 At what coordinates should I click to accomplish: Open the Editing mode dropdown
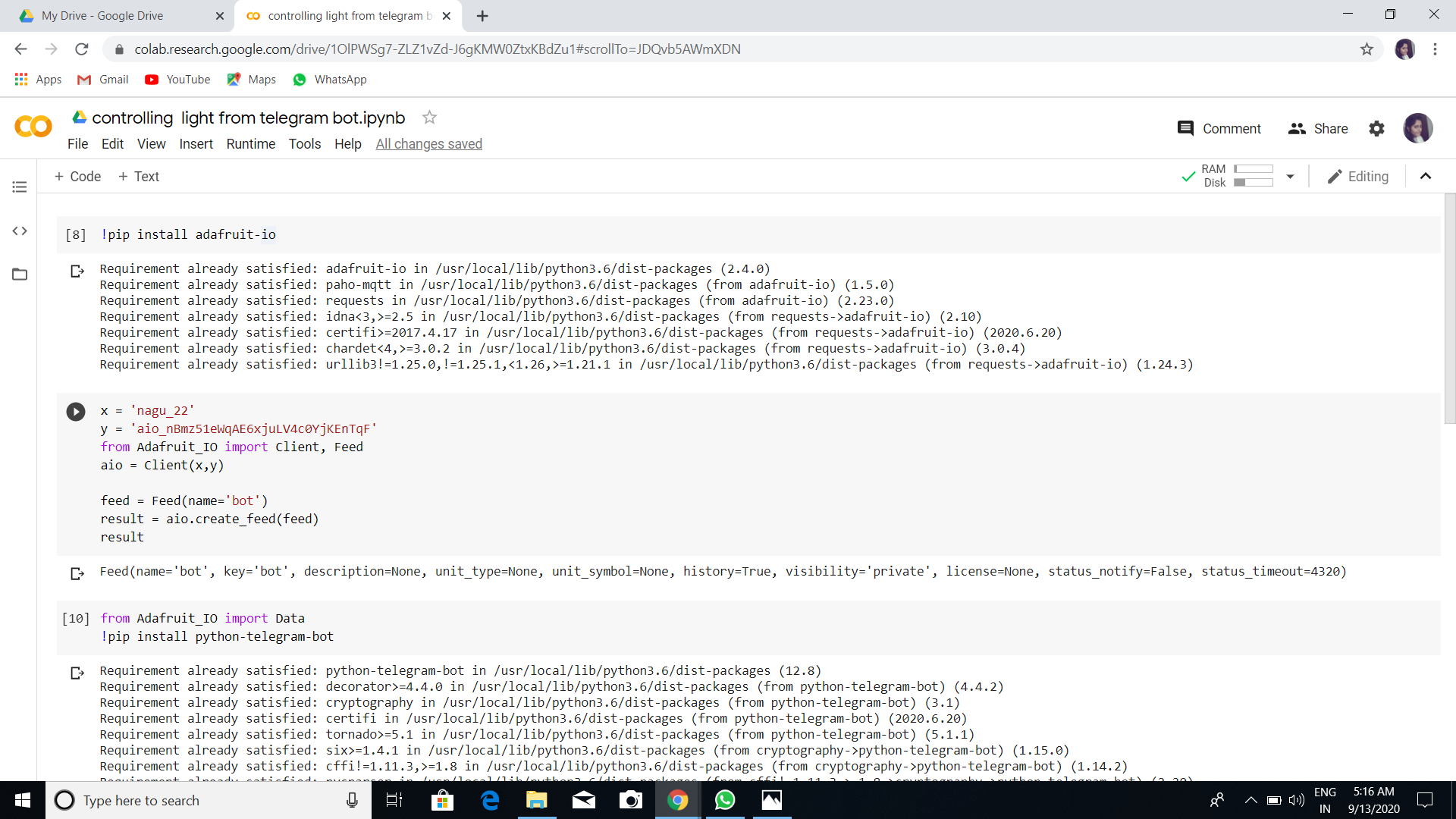coord(1358,176)
